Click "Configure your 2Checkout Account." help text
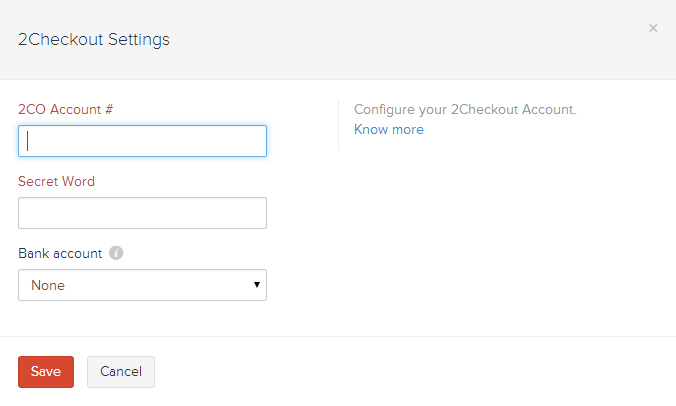 465,109
